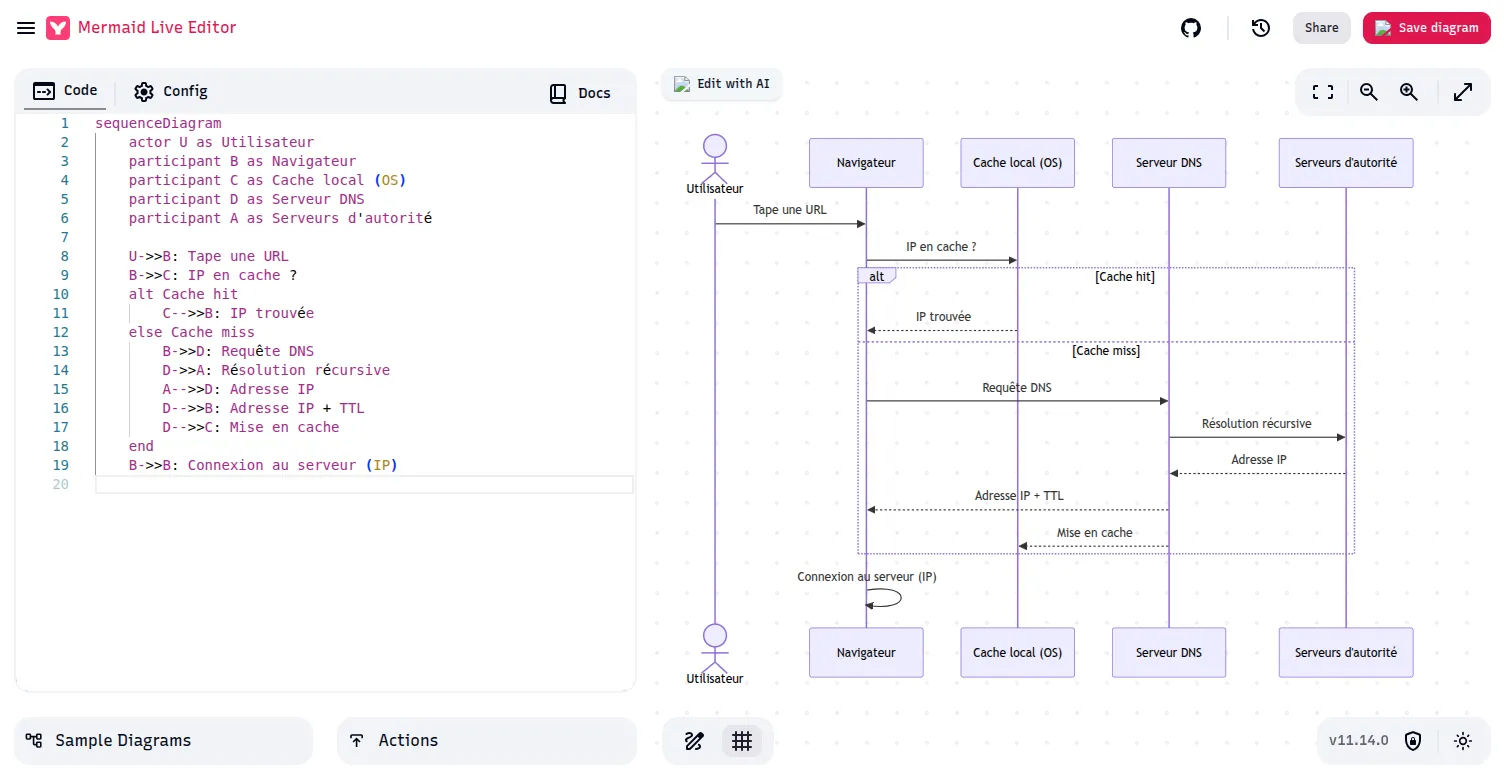Click the Config gear icon

pos(144,92)
